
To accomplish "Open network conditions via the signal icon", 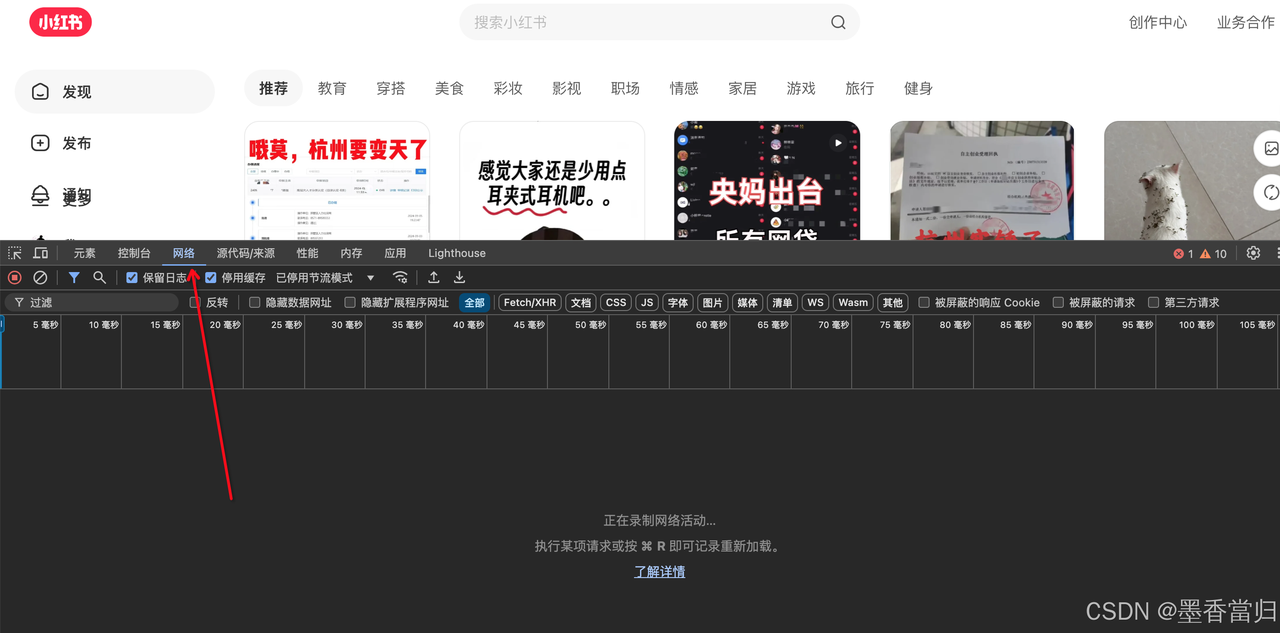I will pyautogui.click(x=400, y=277).
